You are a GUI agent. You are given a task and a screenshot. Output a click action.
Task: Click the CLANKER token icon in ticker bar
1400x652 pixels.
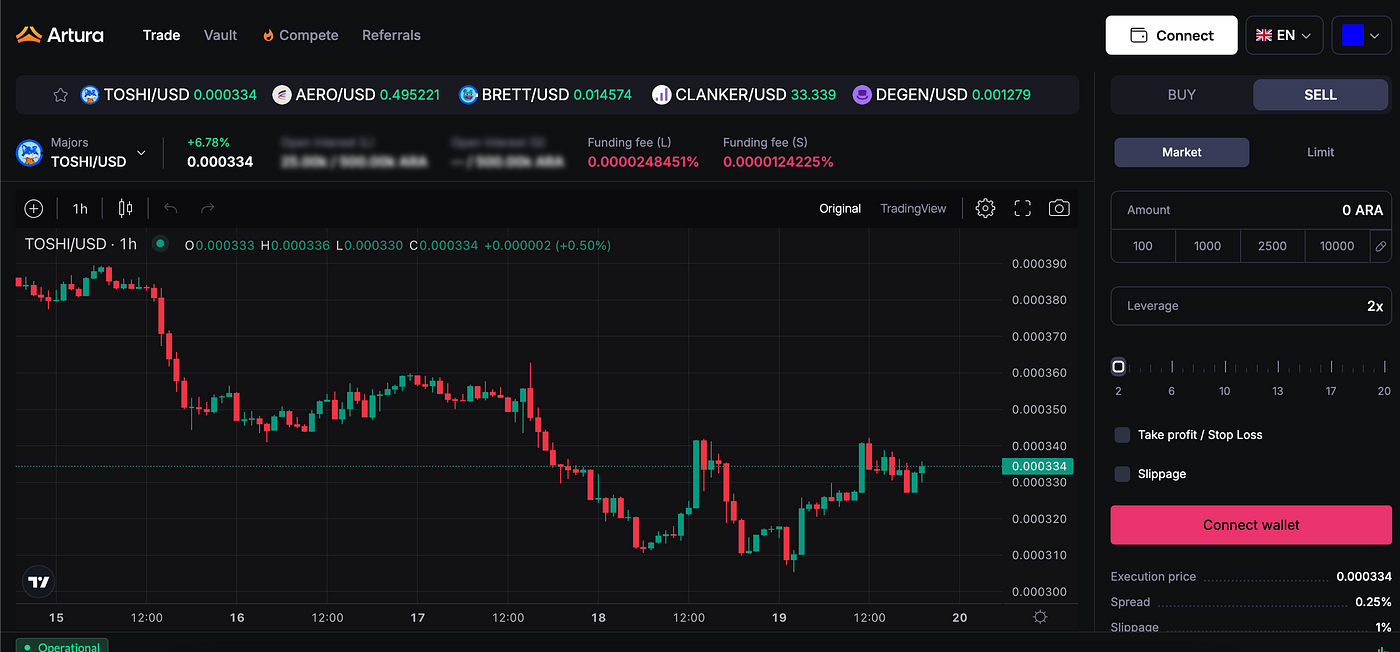coord(661,95)
